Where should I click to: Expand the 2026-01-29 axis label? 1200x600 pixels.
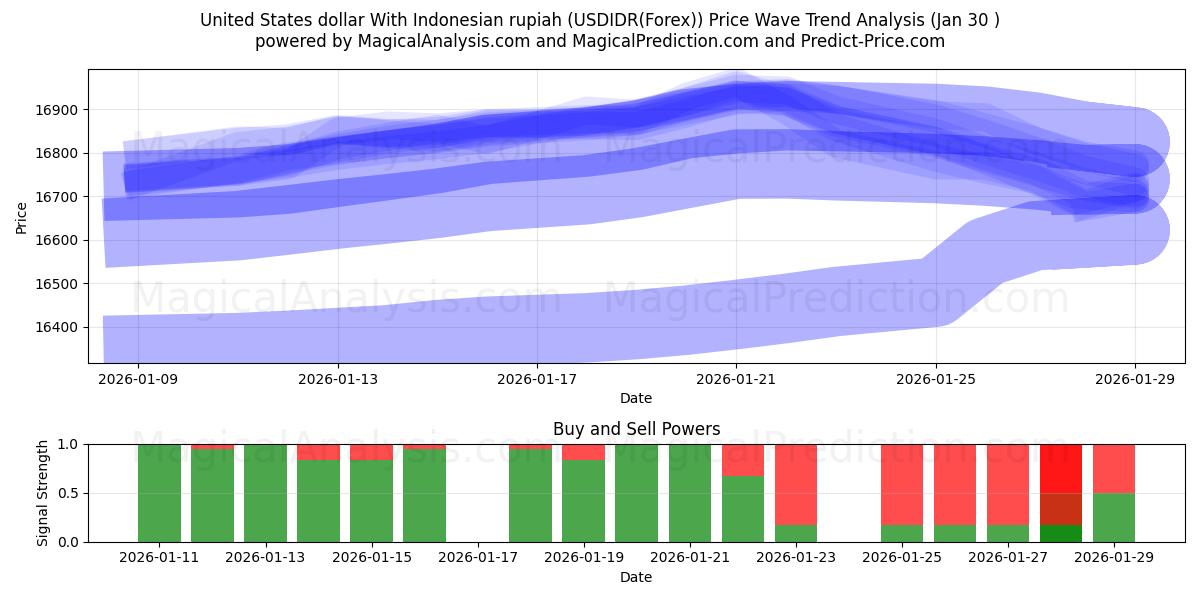coord(1135,378)
